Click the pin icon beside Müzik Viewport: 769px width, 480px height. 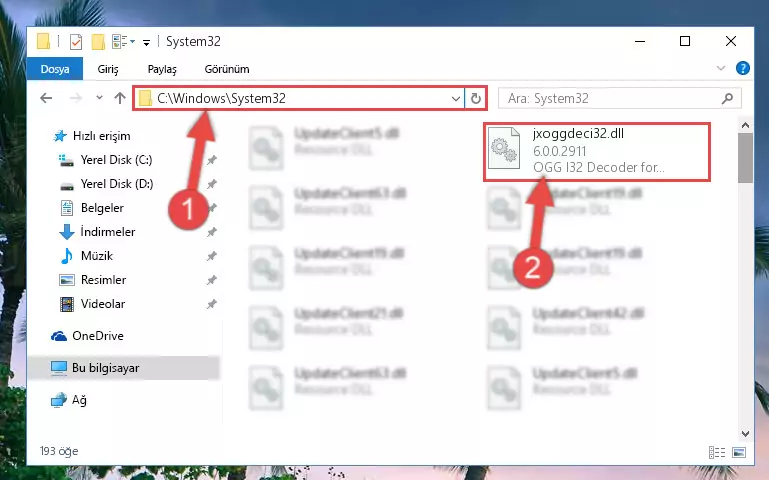(x=211, y=256)
